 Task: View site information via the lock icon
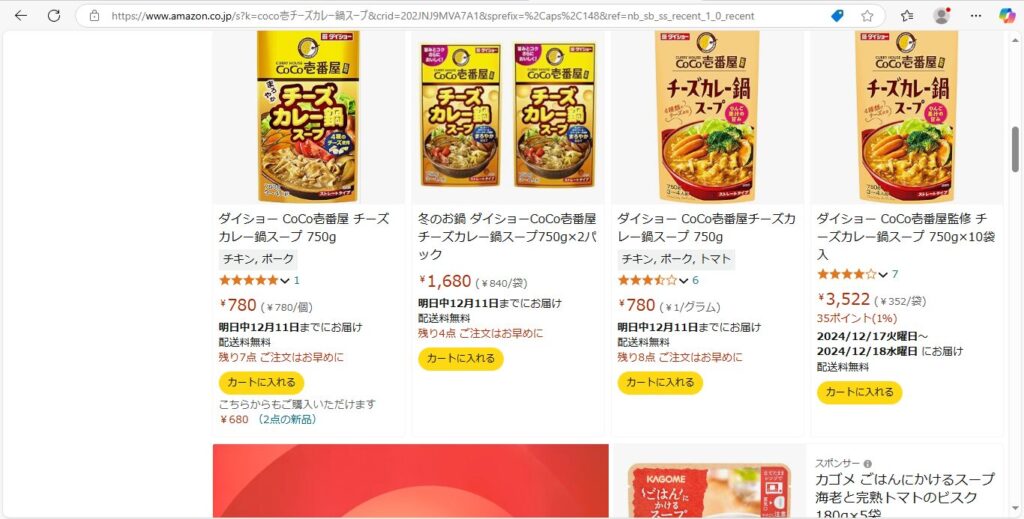94,16
